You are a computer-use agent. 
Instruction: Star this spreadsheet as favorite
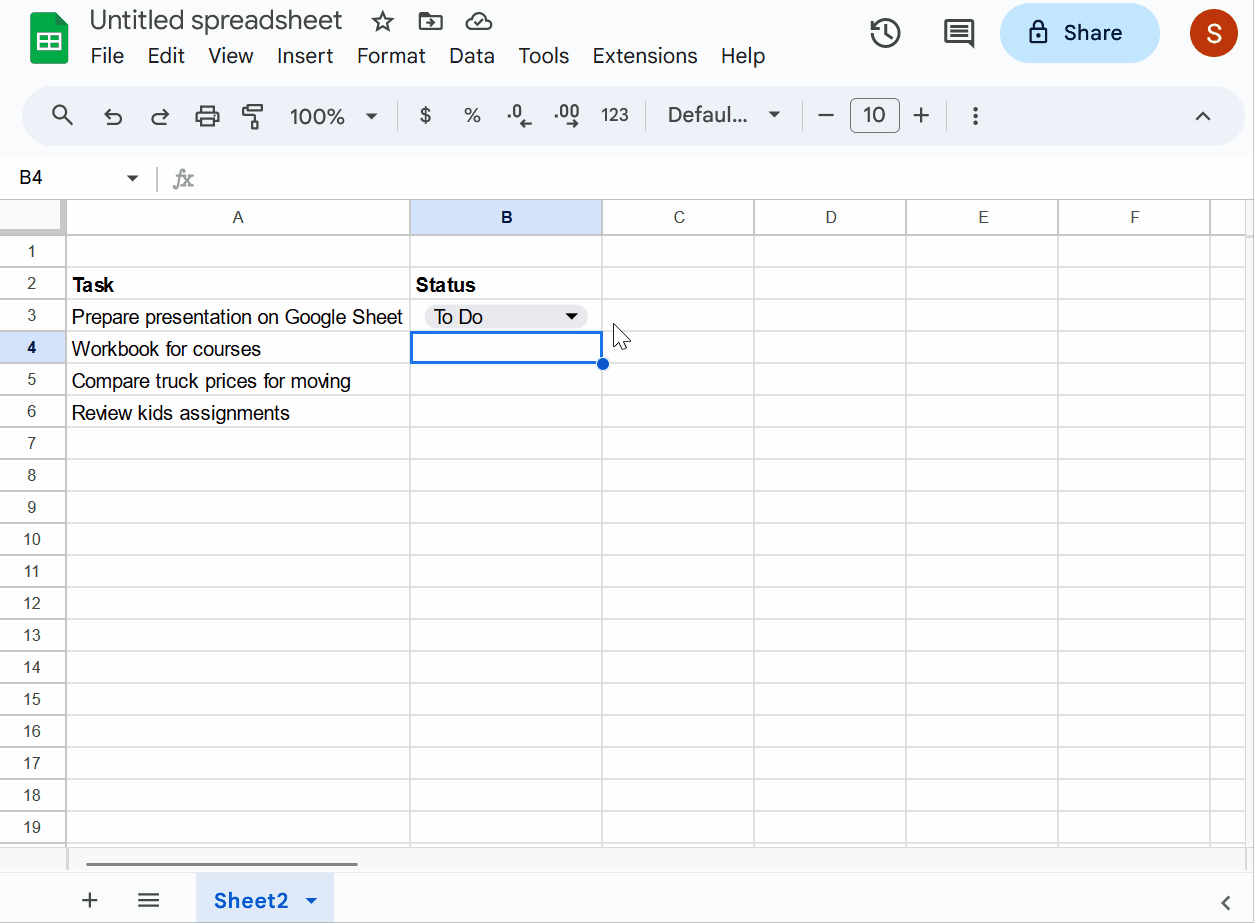(x=381, y=20)
